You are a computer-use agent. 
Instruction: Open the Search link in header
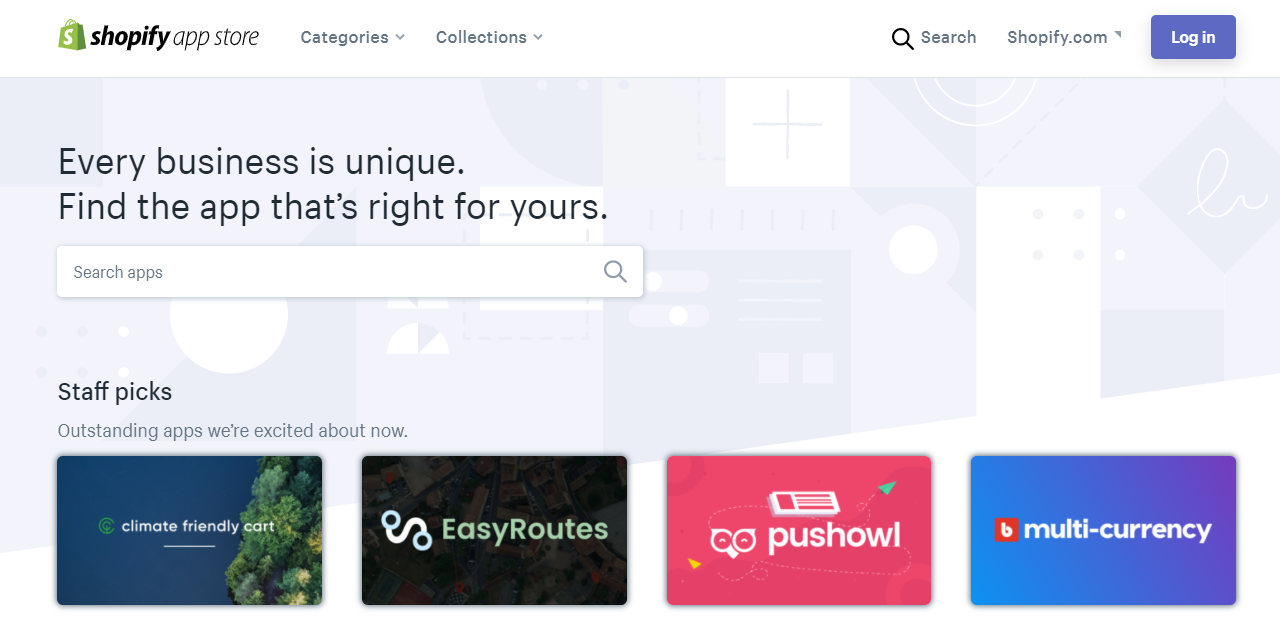point(934,38)
